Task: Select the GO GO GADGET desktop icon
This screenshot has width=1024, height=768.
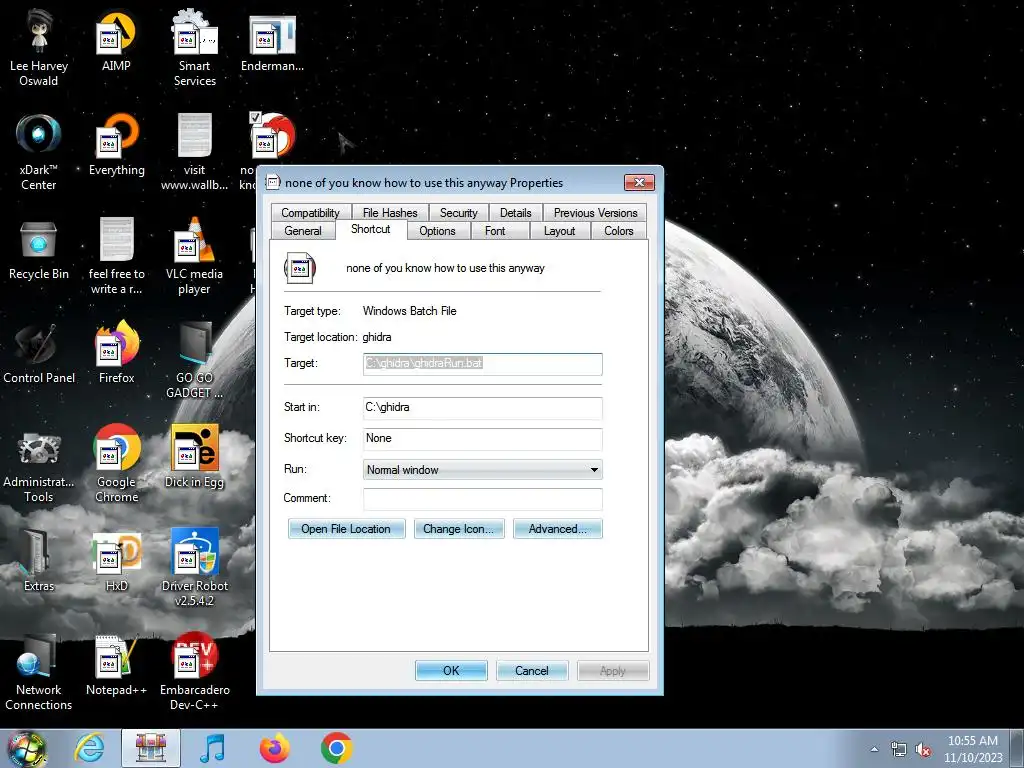Action: 194,359
